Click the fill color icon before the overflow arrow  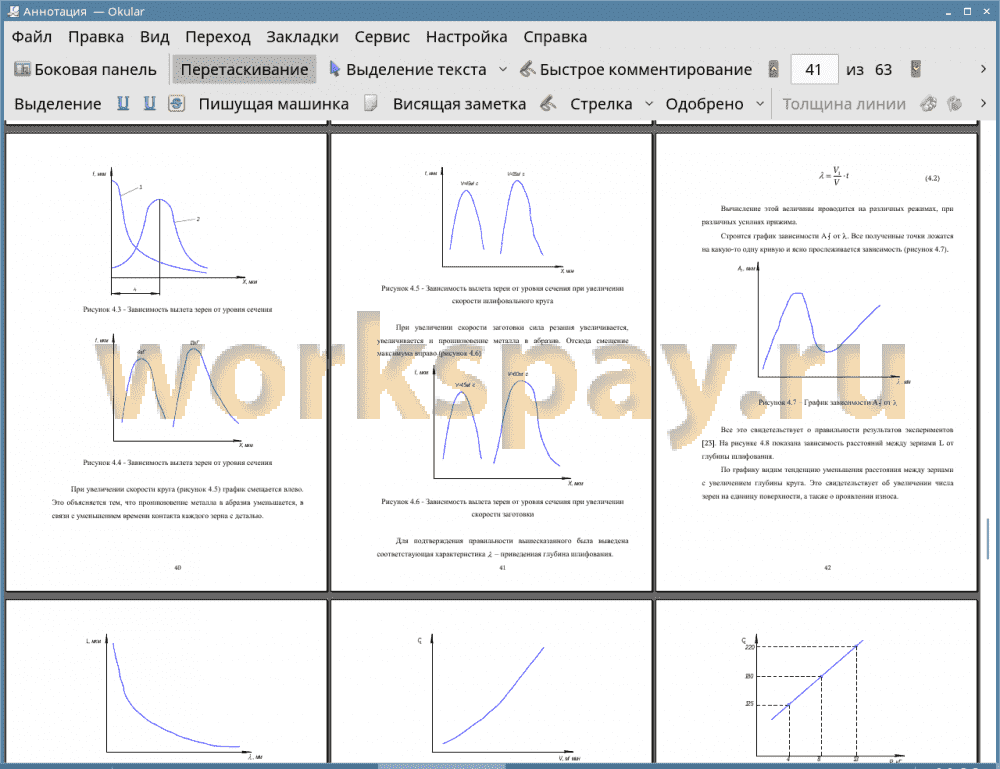955,103
